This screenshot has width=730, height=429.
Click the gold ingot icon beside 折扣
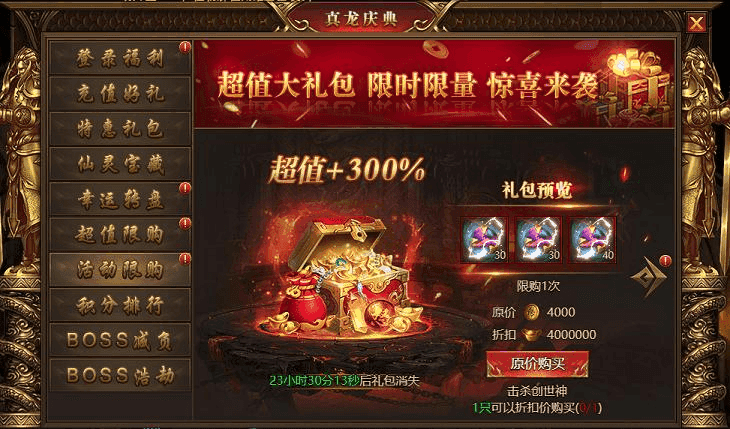coord(532,334)
